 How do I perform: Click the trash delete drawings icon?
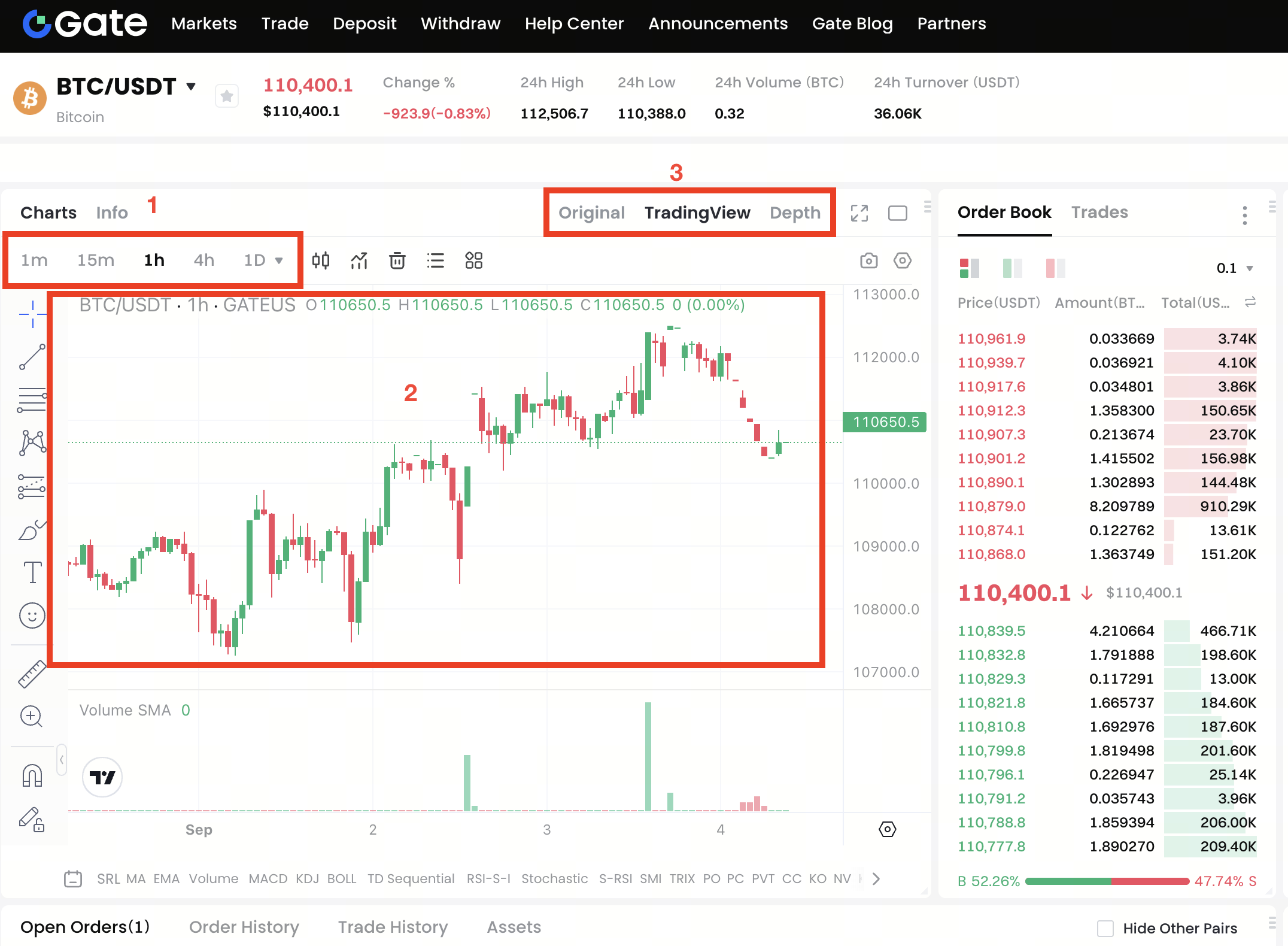[397, 260]
